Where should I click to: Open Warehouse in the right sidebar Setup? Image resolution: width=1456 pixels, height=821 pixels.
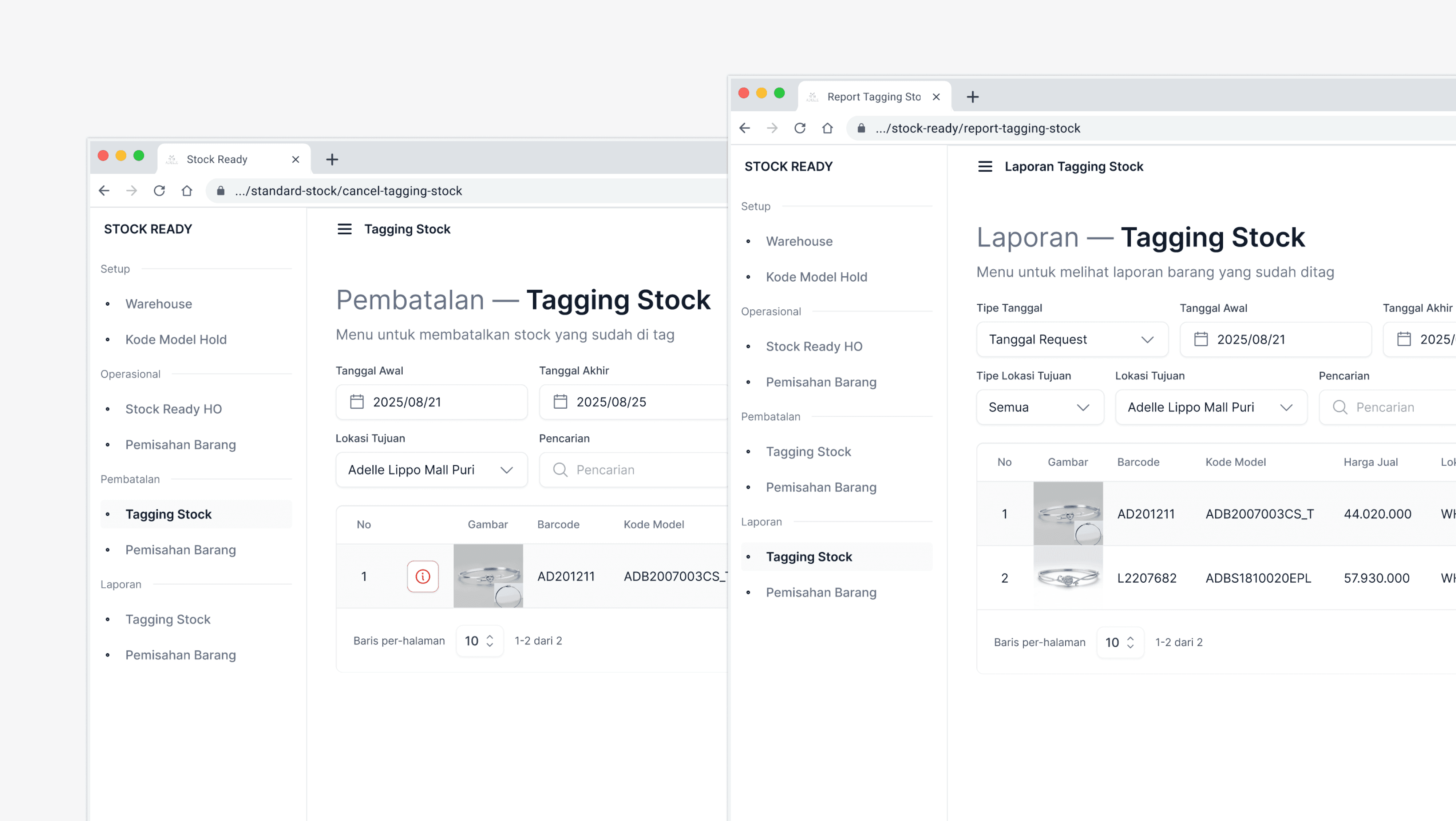coord(799,242)
